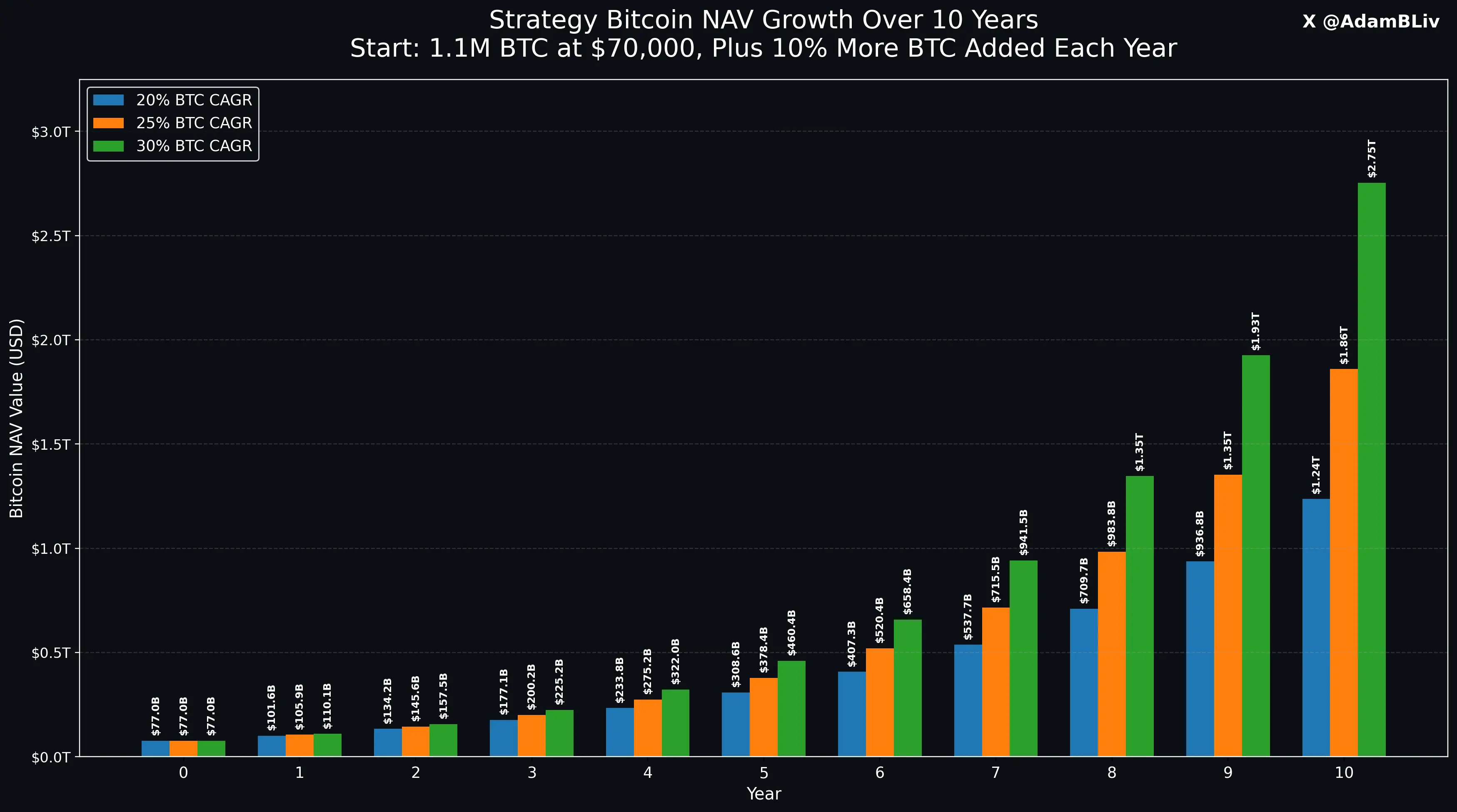Click the blue Year 7 bar labeled $537.7B
The image size is (1457, 812).
pos(968,700)
